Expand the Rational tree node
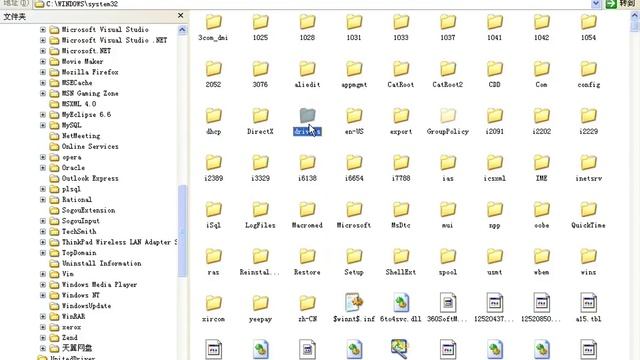Image resolution: width=640 pixels, height=360 pixels. [43, 200]
